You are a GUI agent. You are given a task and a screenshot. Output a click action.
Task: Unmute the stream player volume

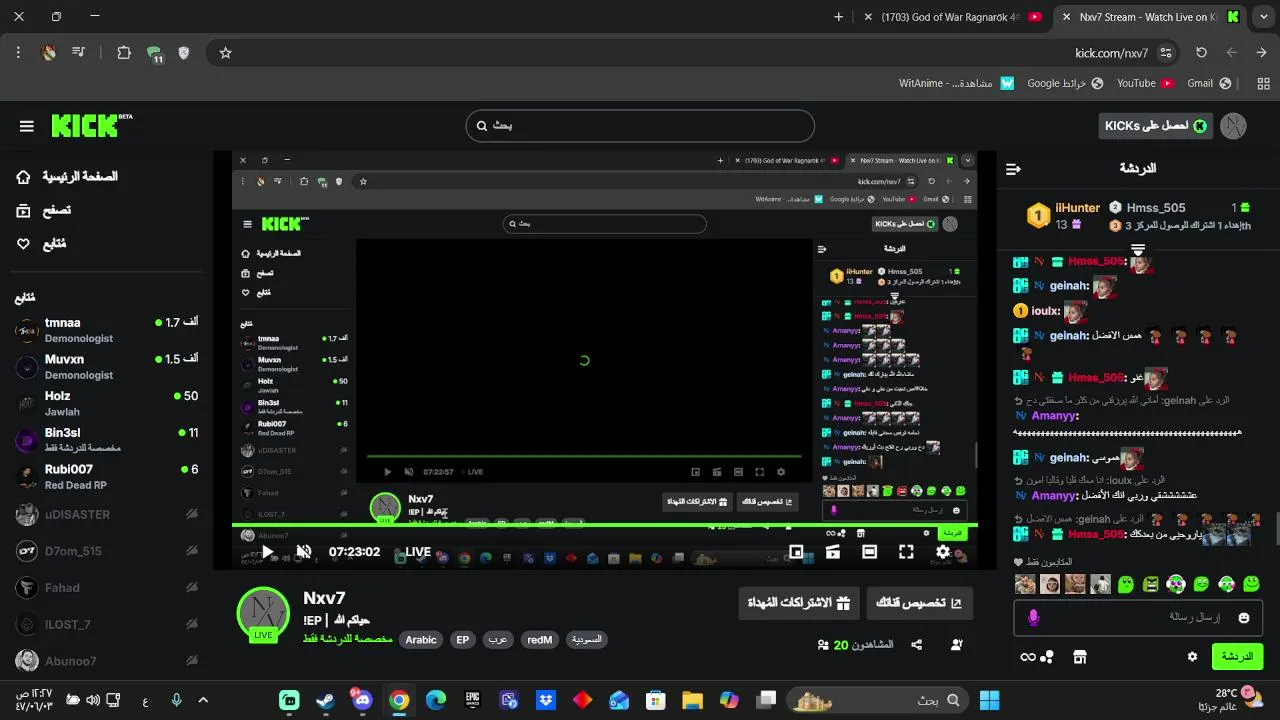304,552
